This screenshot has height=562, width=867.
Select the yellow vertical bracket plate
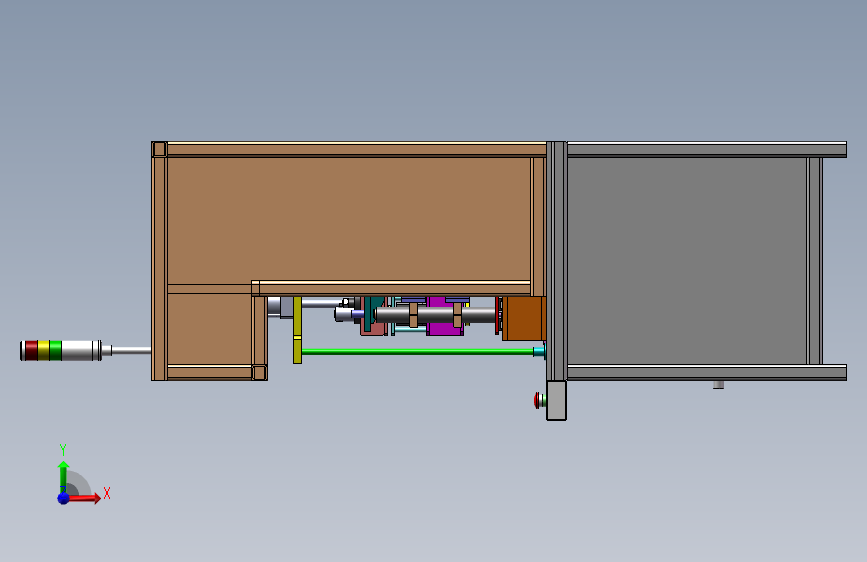(x=297, y=330)
